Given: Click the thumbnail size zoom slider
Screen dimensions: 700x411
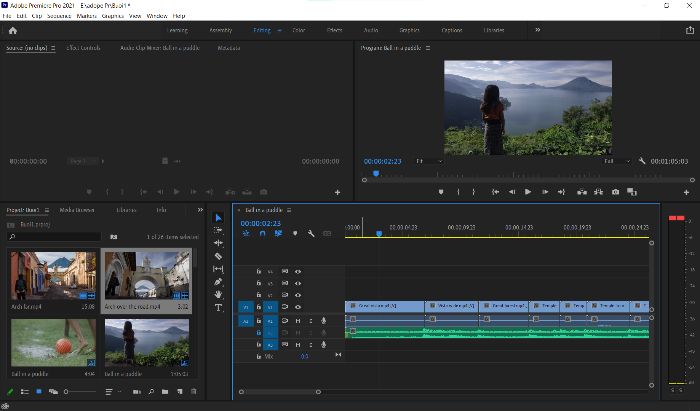Looking at the screenshot, I should tap(80, 391).
